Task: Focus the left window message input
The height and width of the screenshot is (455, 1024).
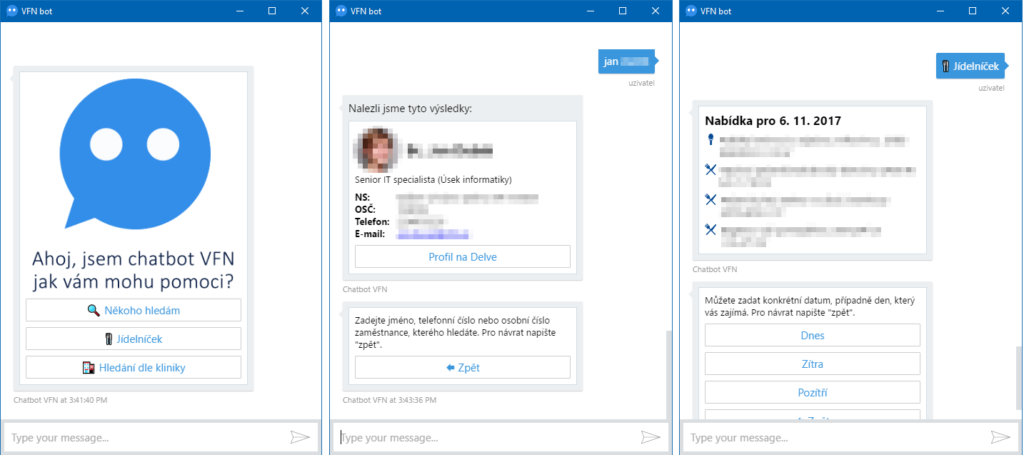Action: [x=144, y=437]
